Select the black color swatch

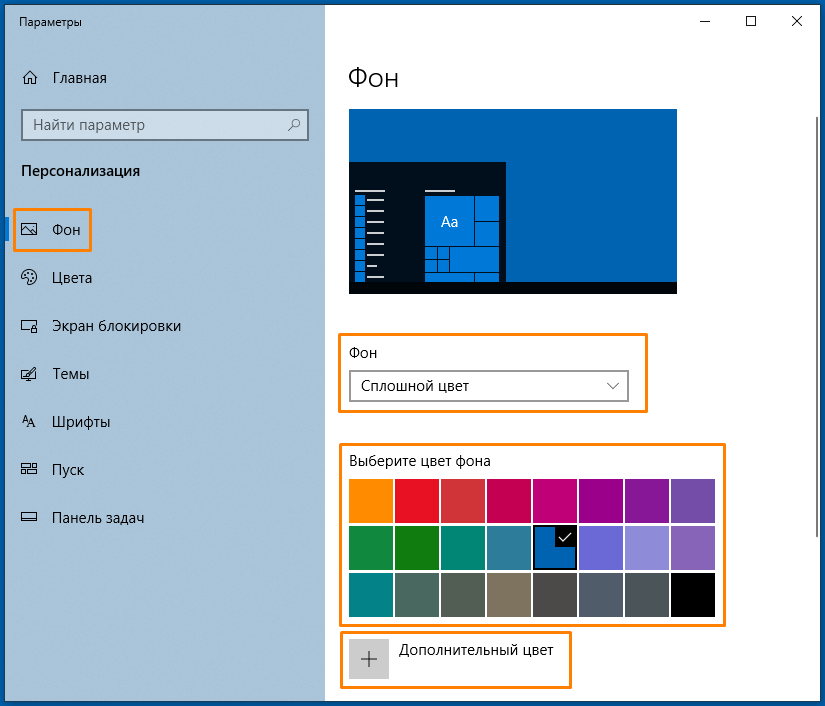693,594
